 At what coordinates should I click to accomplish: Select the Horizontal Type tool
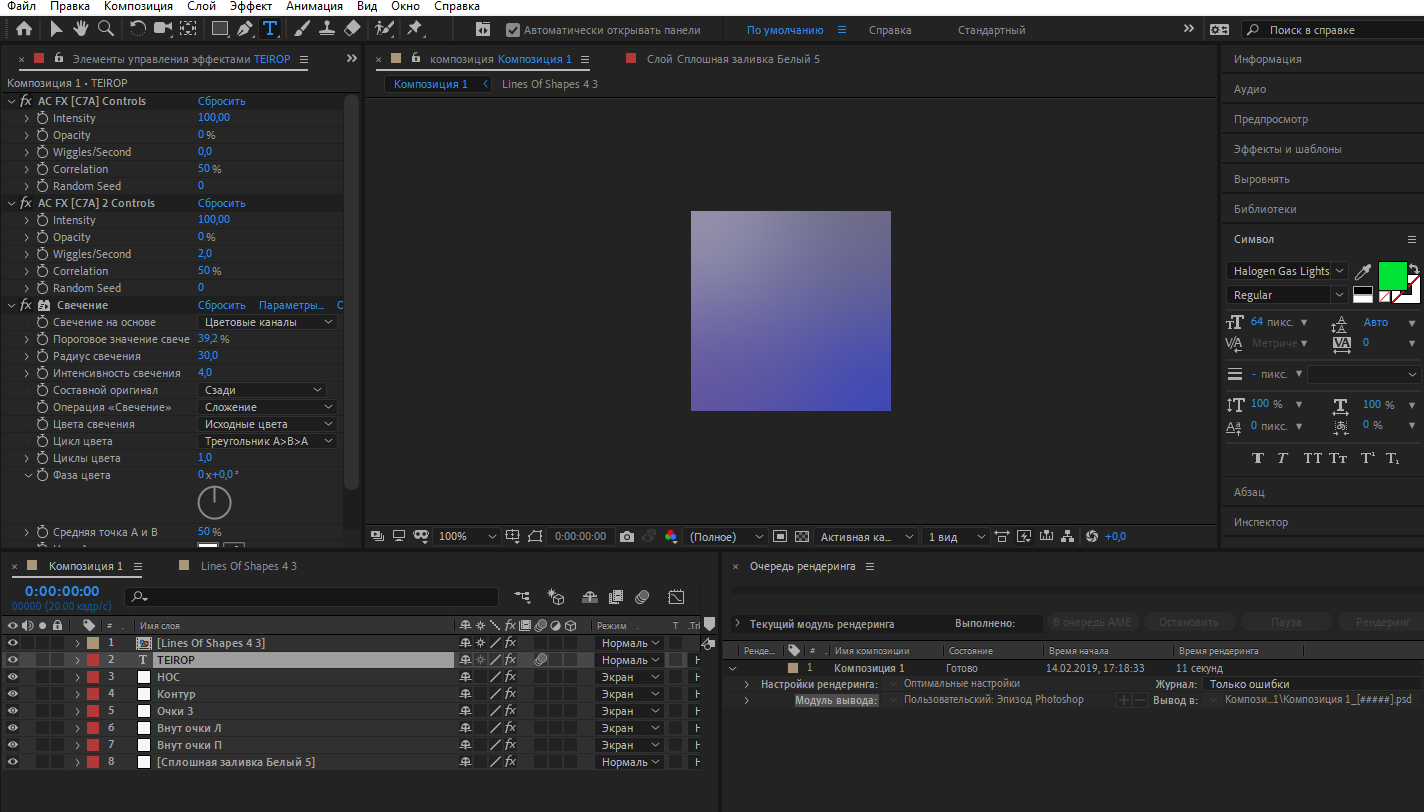click(269, 29)
